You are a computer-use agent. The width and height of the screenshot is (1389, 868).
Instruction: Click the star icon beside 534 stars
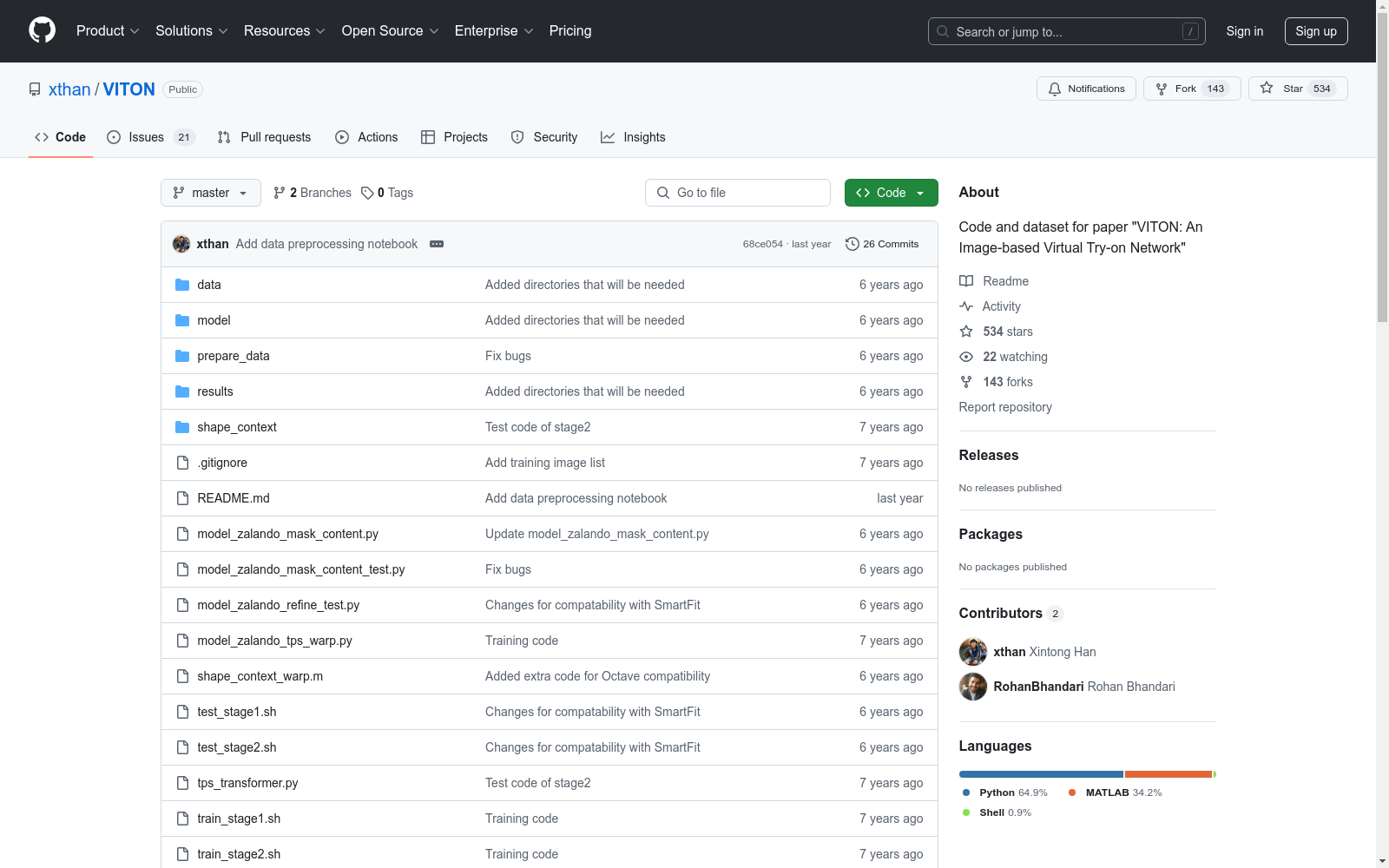(966, 332)
